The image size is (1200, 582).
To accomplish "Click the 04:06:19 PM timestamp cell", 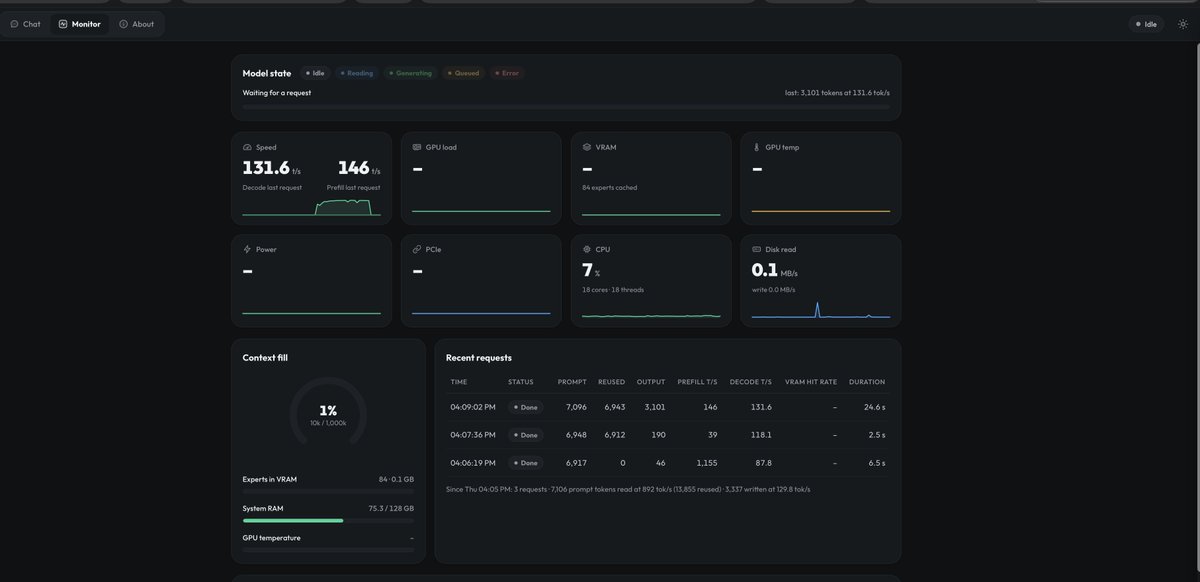I will tap(473, 463).
